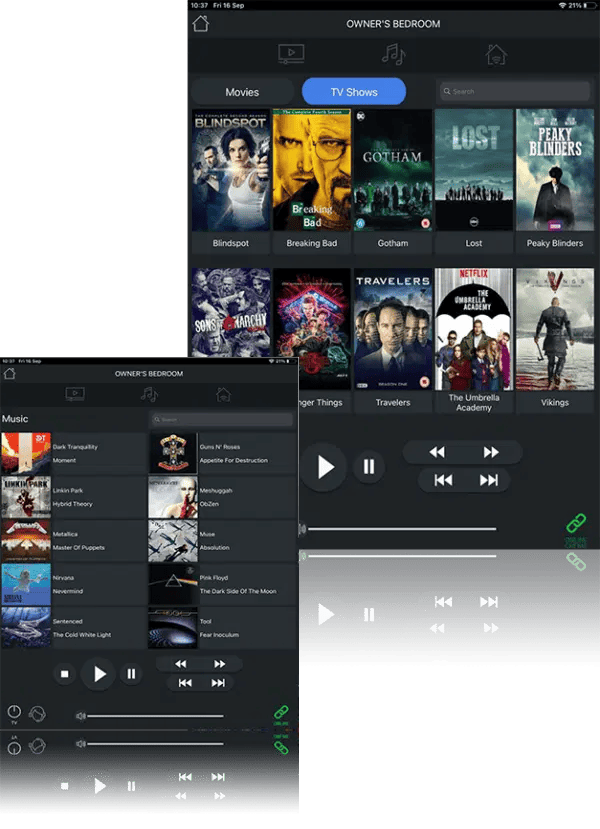Open Pink Floyd The Dark Side Of The Moon
Viewport: 600px width, 829px height.
223,584
